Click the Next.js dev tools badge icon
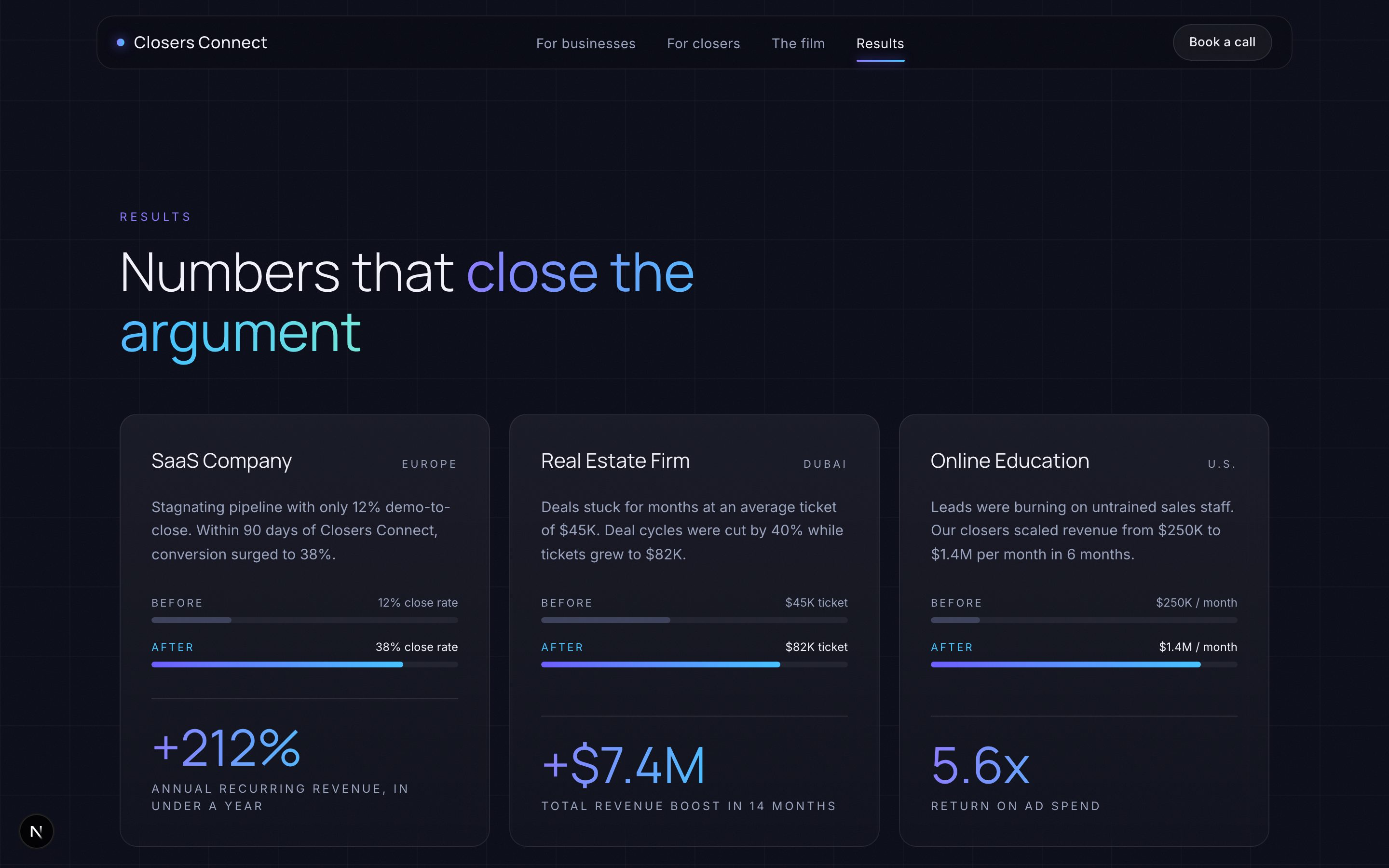Screen dimensions: 1389x868 [x=36, y=831]
